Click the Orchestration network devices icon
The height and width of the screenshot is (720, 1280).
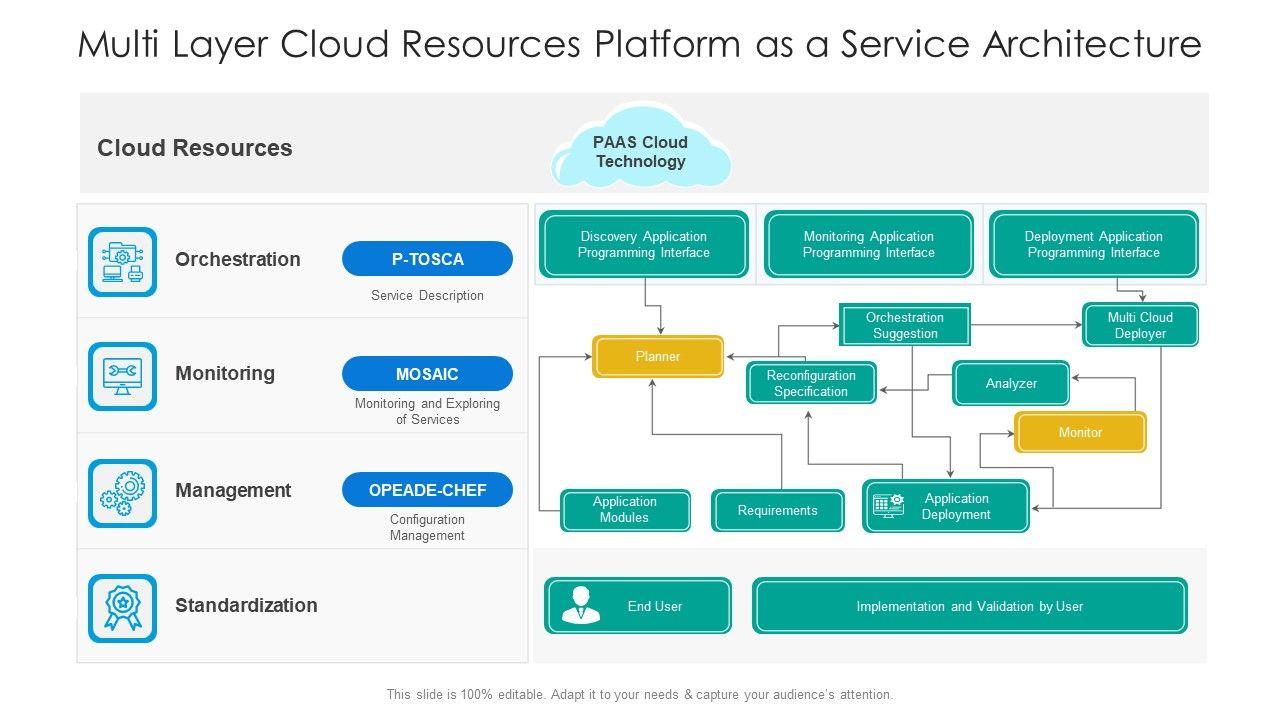click(122, 261)
